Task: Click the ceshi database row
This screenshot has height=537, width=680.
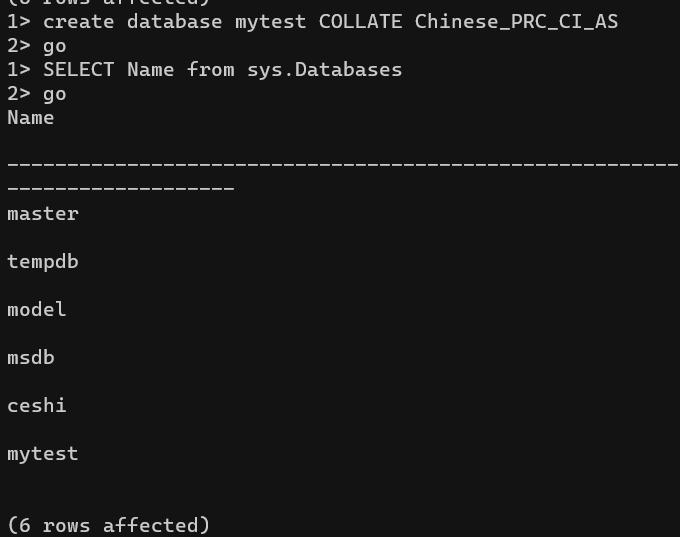Action: tap(37, 406)
